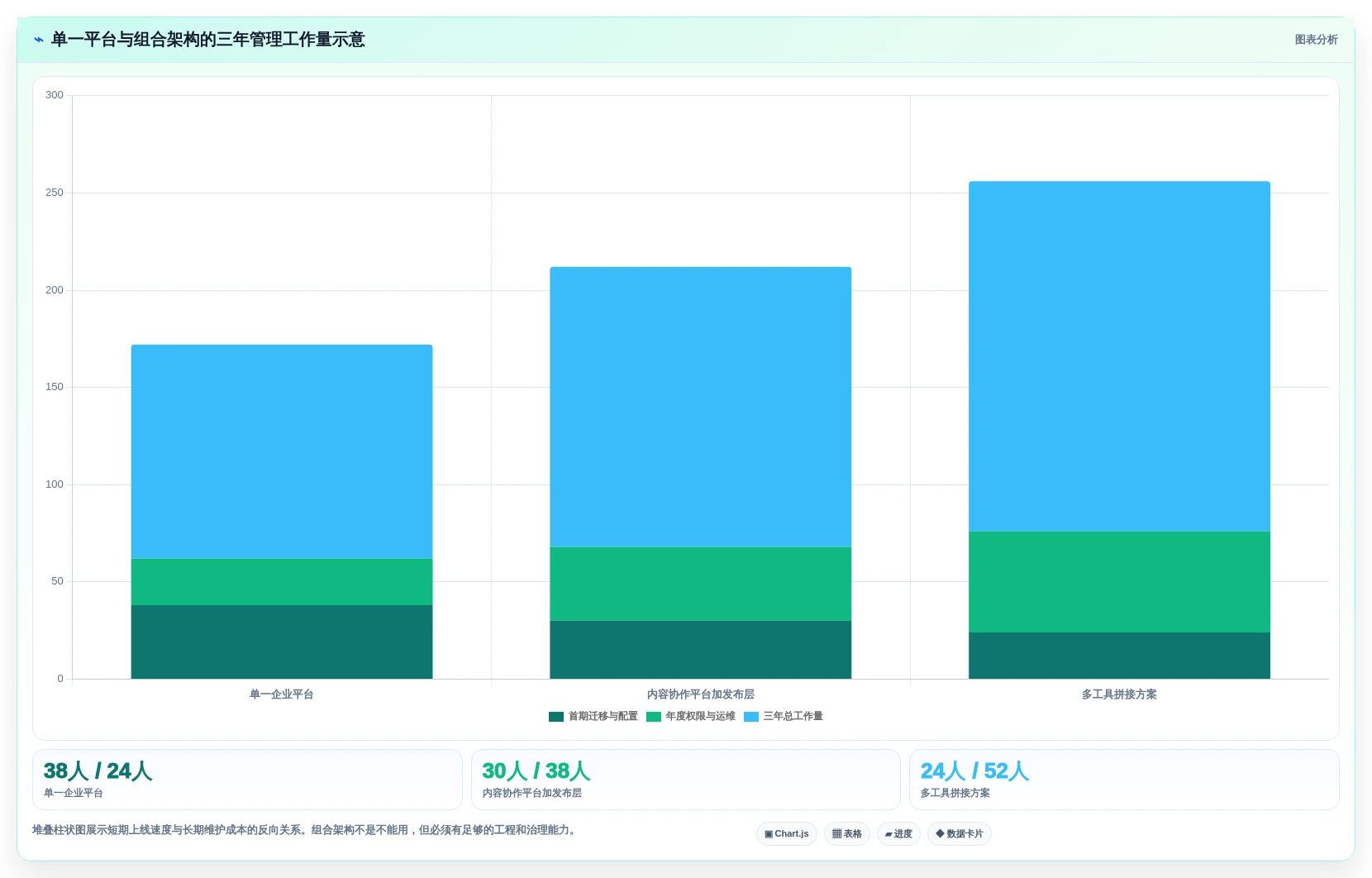
Task: Click the 0 y-axis tick label
Action: point(60,679)
